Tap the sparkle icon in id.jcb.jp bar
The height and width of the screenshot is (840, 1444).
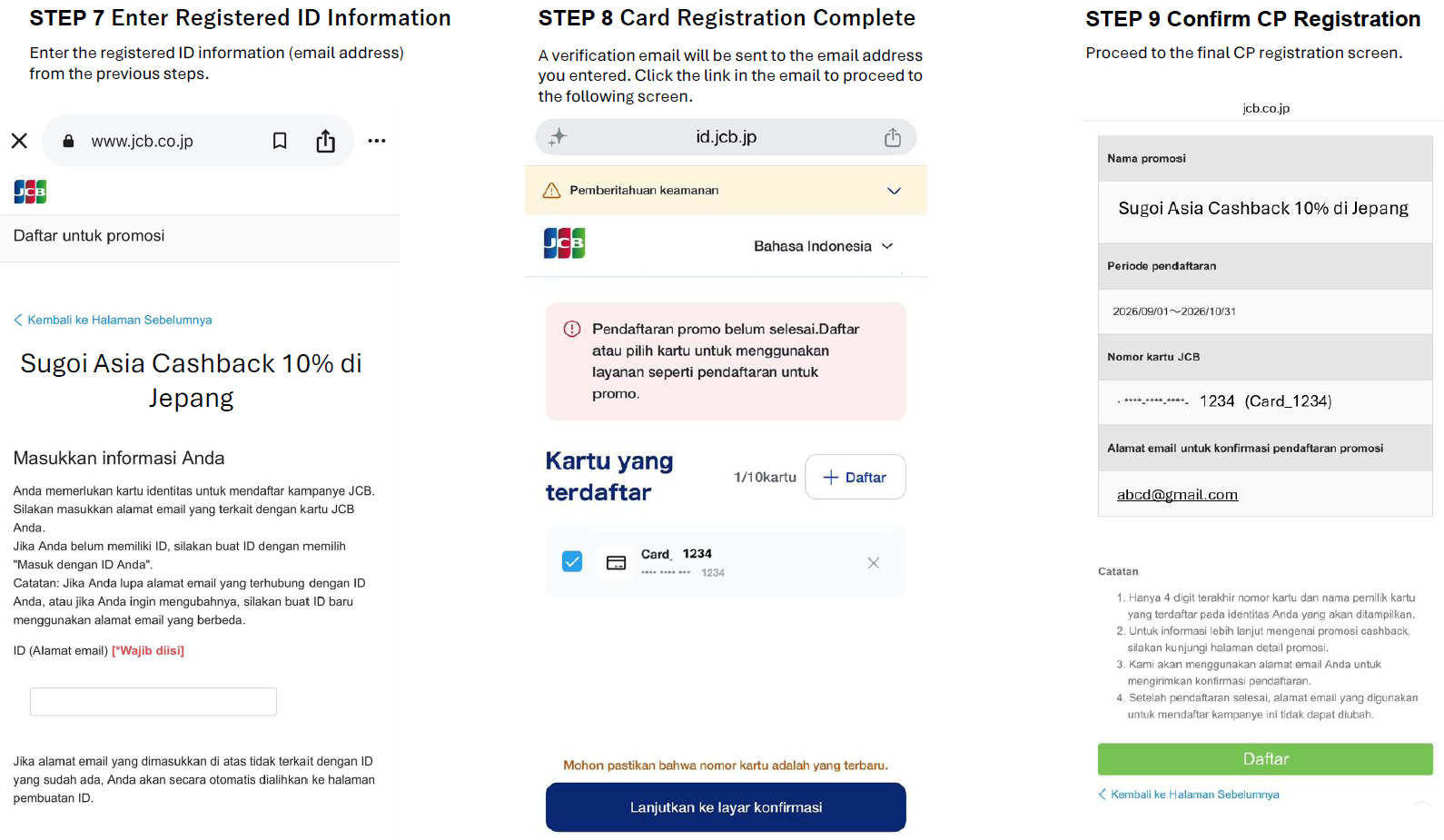[x=557, y=137]
